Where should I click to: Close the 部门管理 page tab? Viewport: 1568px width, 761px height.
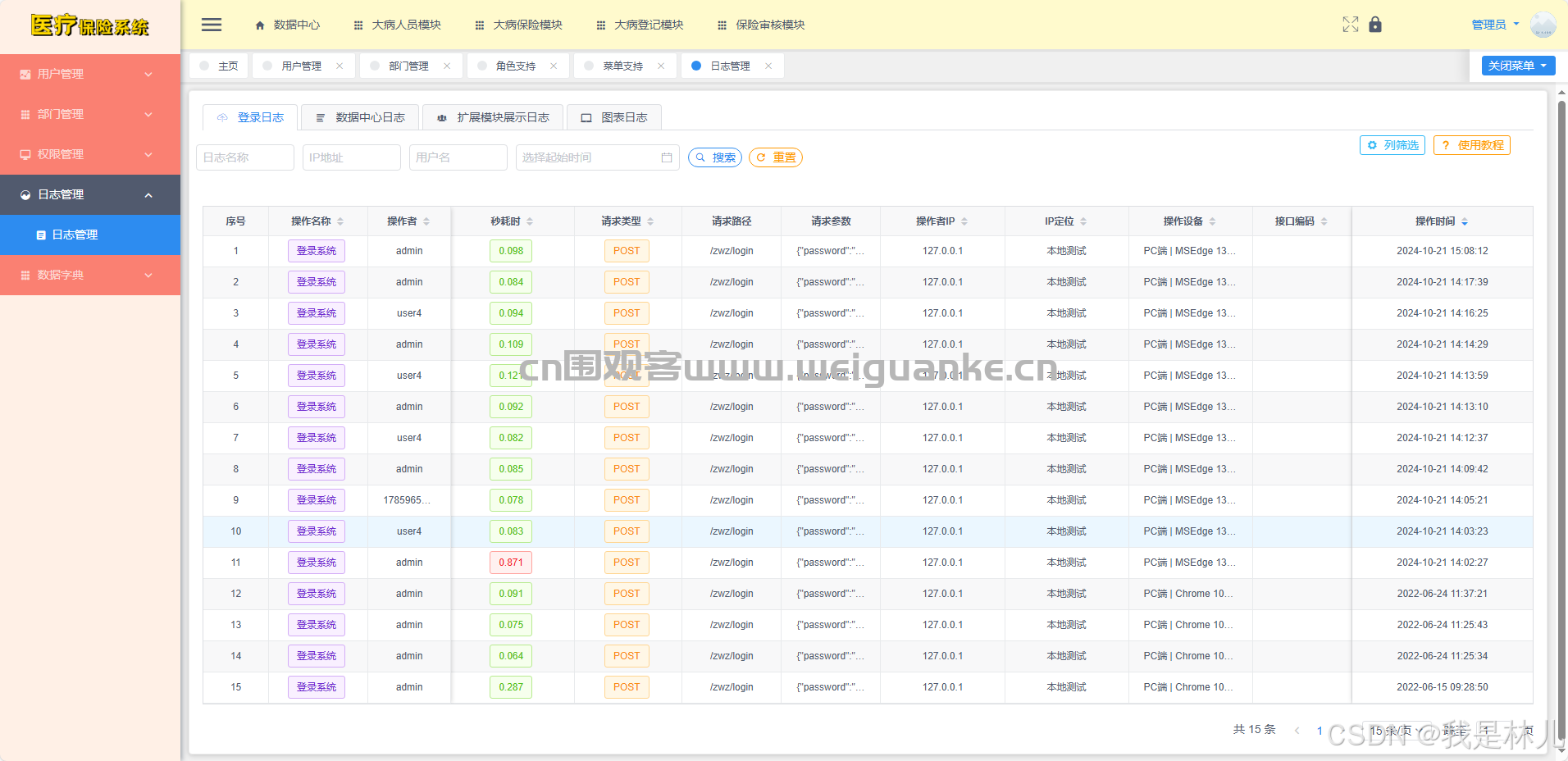tap(447, 66)
